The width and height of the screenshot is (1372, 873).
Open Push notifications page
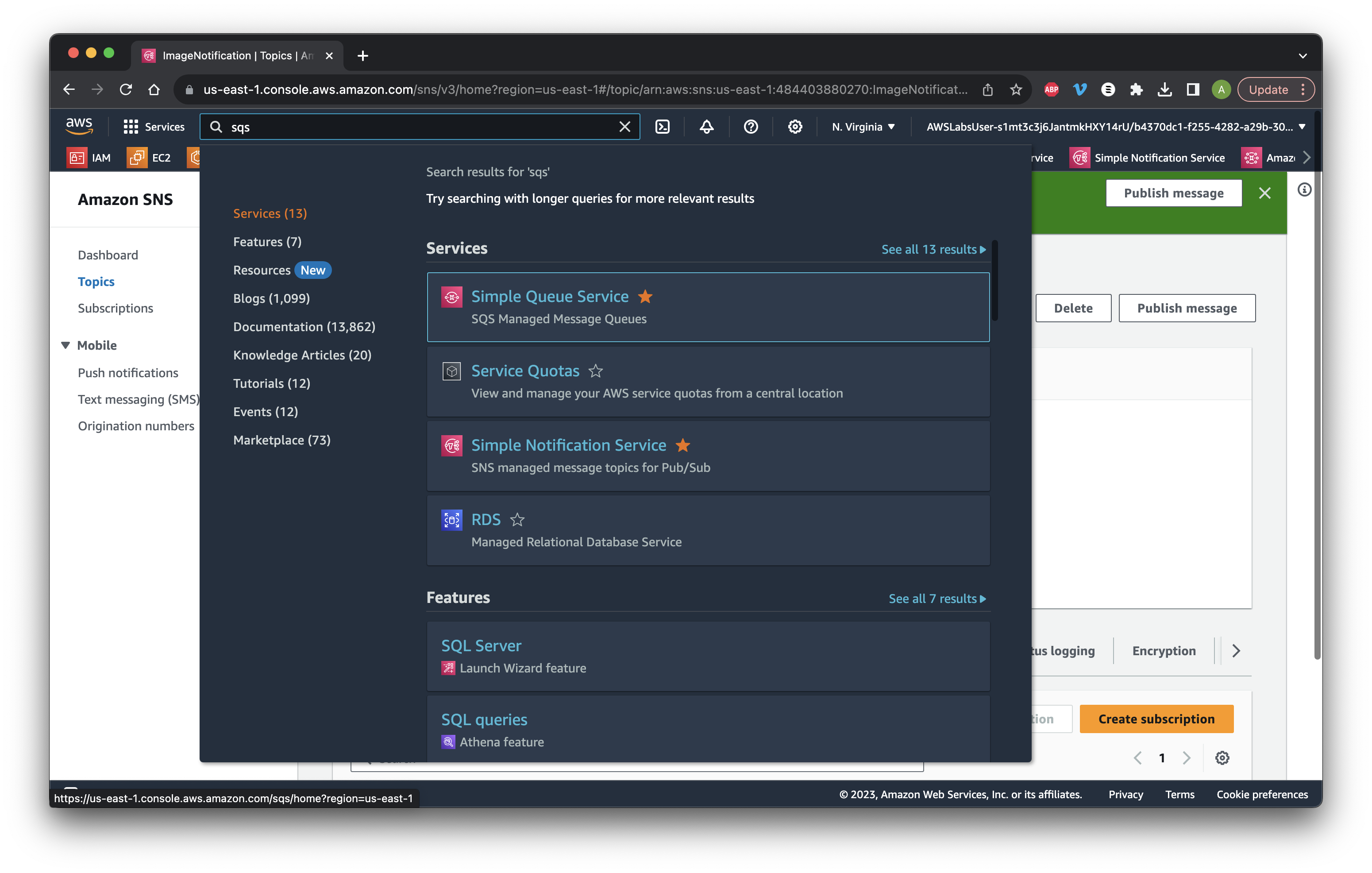(127, 373)
